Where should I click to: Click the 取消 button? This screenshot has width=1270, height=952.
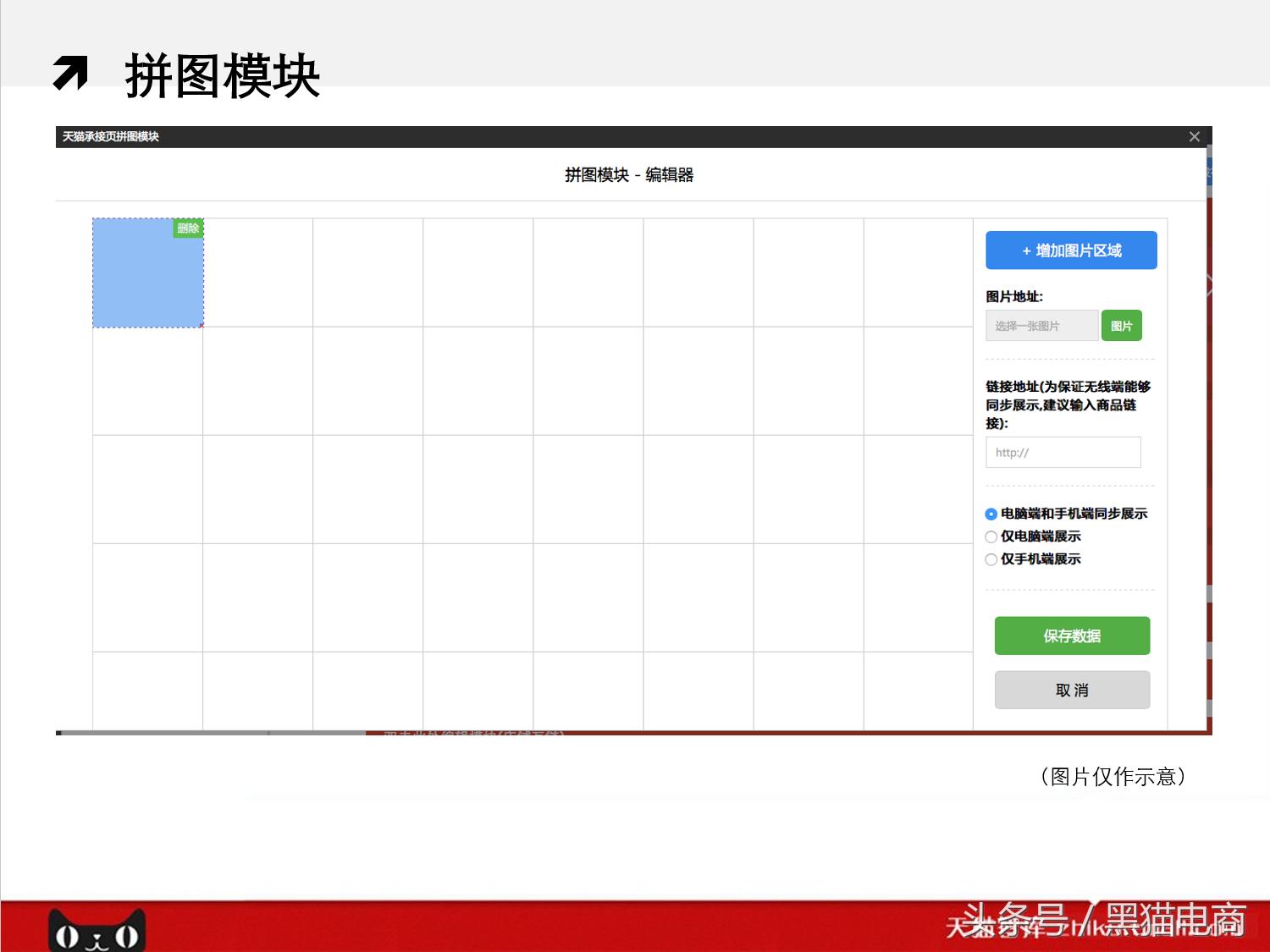pos(1072,690)
